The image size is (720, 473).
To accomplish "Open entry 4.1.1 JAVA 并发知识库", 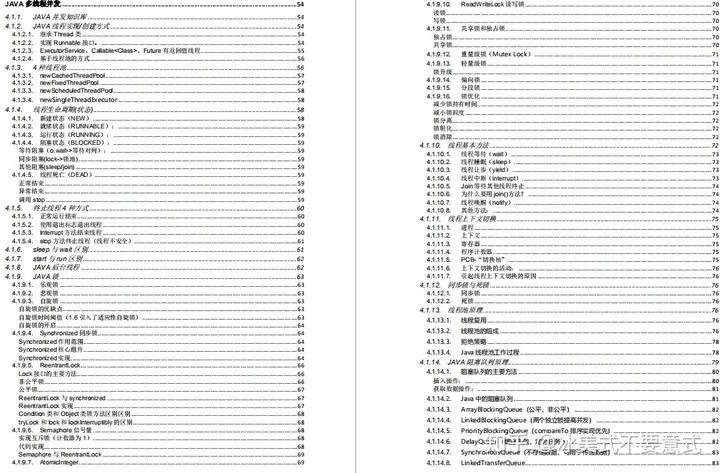I will coord(155,17).
